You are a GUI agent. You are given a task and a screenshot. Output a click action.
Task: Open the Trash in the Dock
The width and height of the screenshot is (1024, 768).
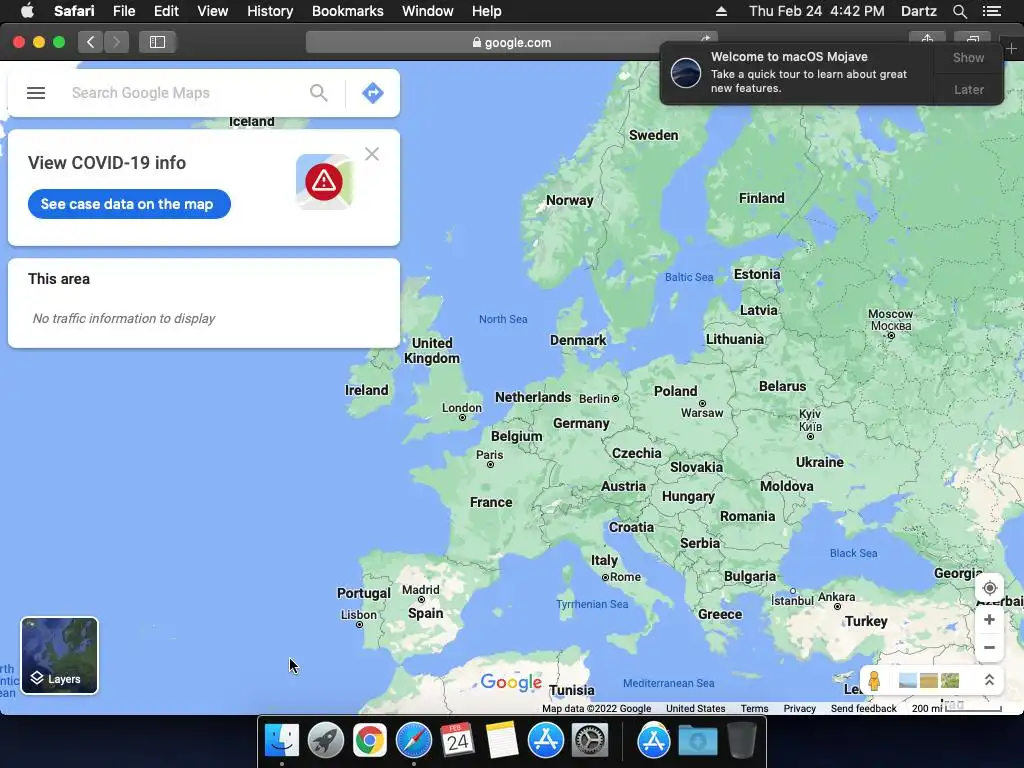pos(741,741)
